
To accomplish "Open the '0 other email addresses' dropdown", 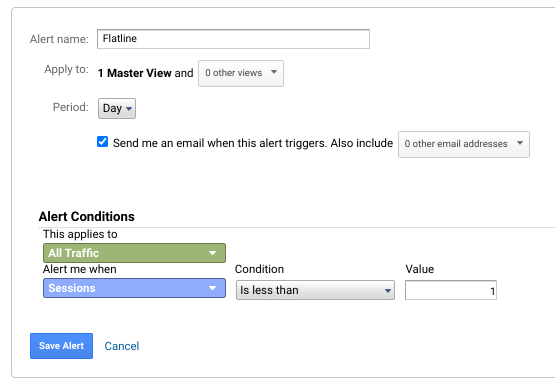I will 464,144.
